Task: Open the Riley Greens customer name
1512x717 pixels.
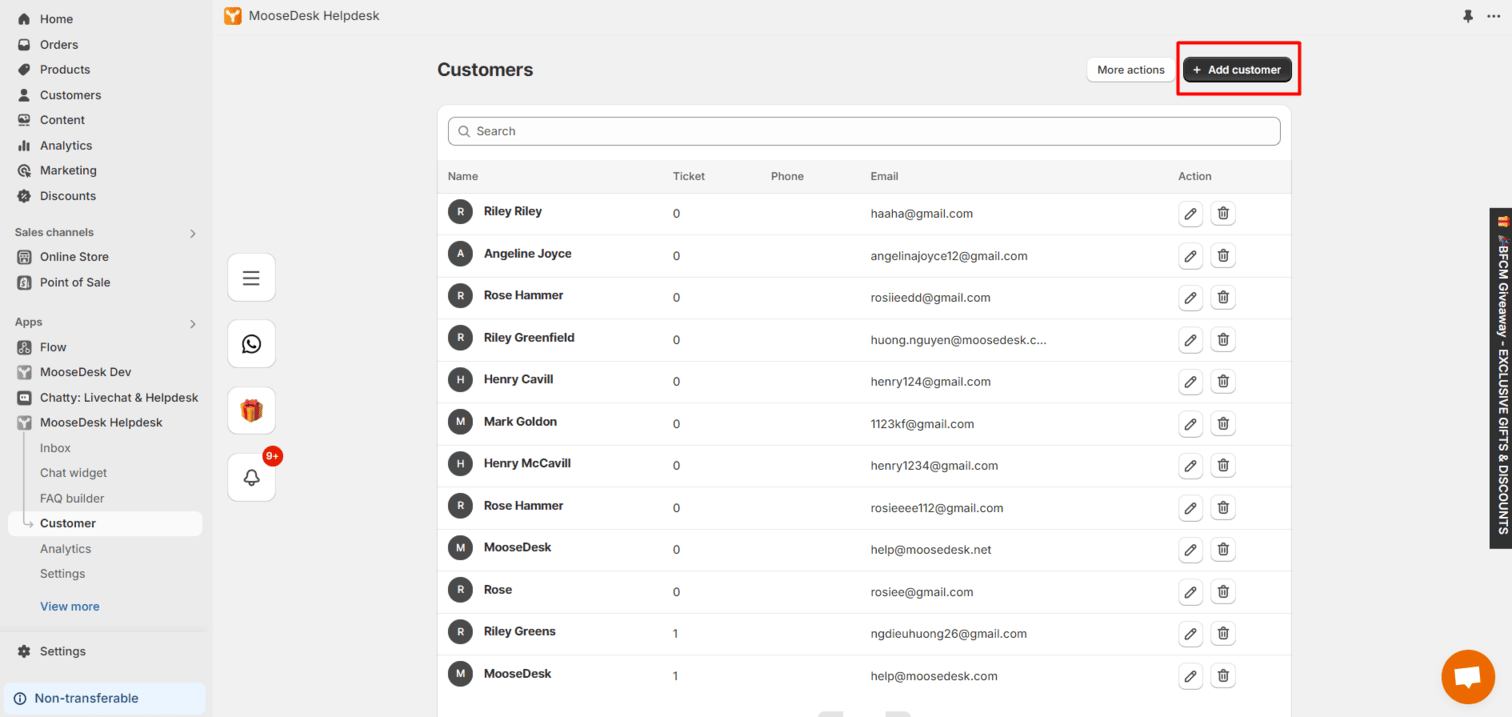Action: point(520,631)
